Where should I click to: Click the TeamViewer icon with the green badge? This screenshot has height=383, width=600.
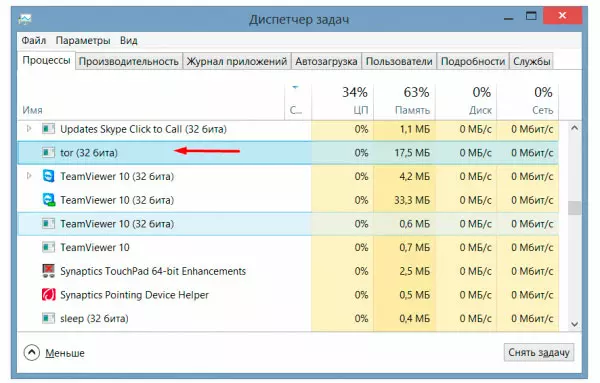click(x=49, y=200)
